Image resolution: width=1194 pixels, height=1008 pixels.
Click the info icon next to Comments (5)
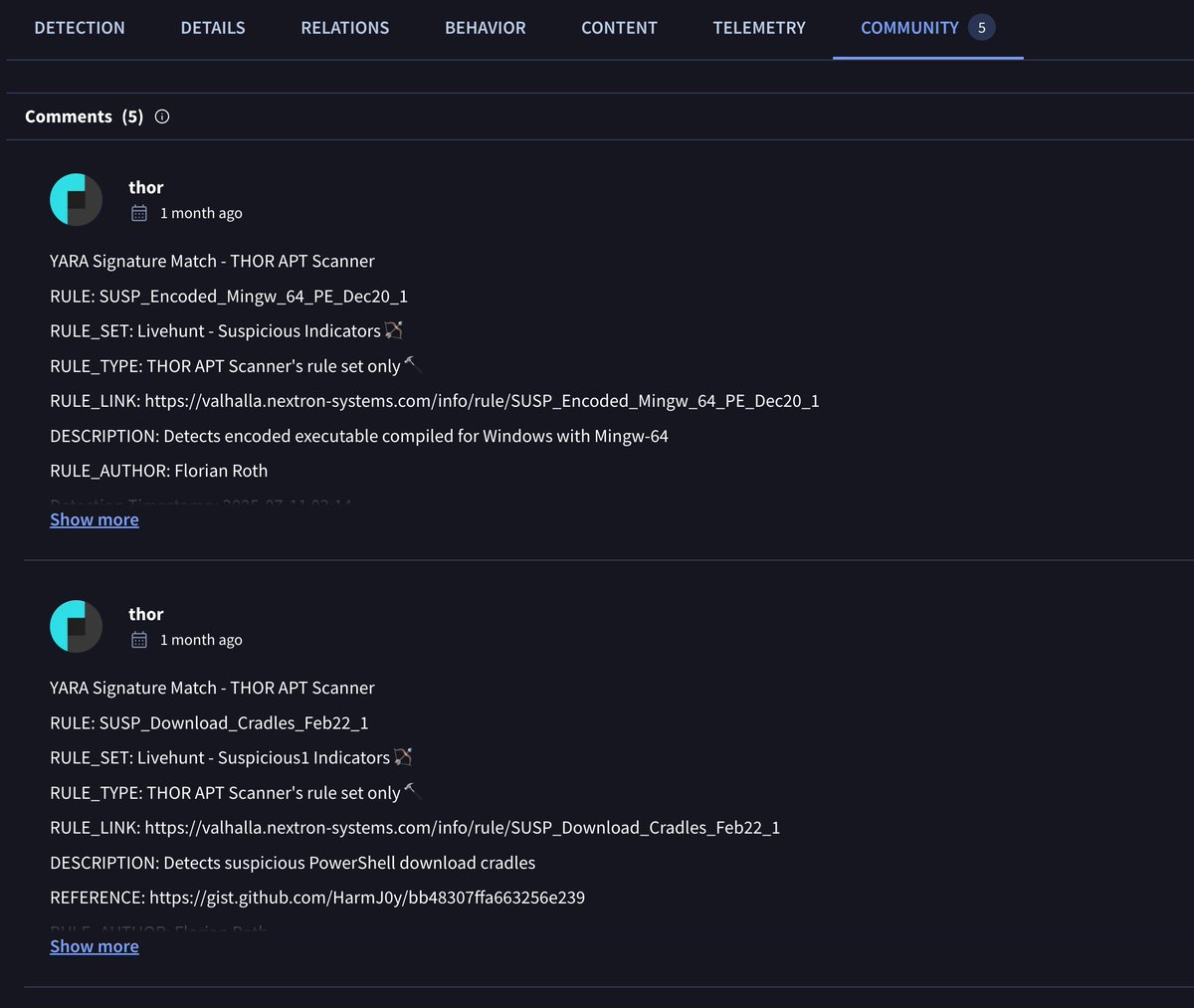(162, 116)
